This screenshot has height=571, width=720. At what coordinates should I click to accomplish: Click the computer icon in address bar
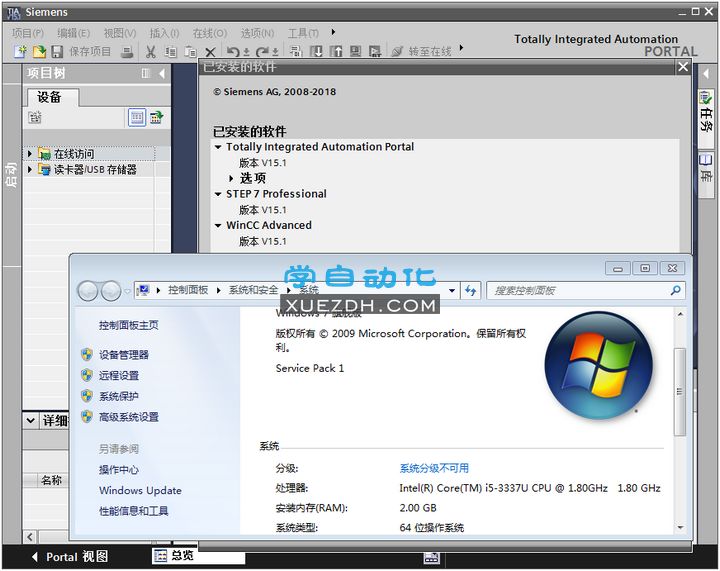point(143,290)
